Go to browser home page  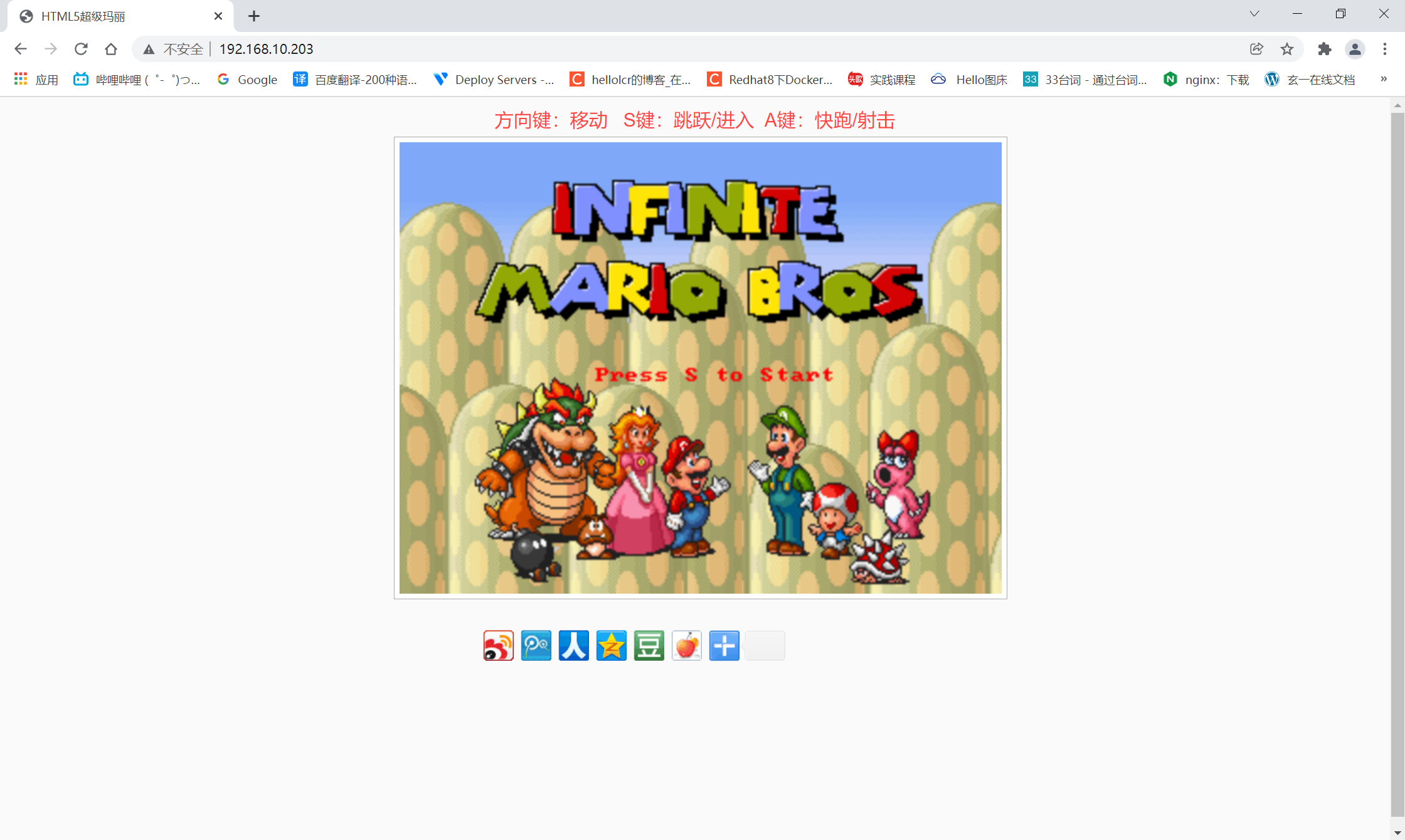tap(111, 49)
